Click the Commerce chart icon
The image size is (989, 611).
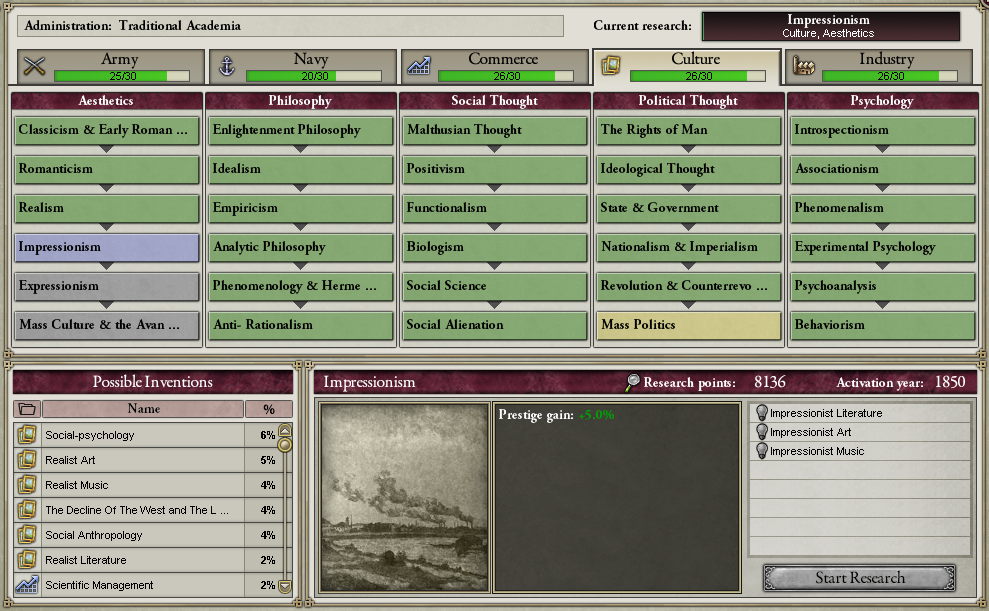[419, 66]
